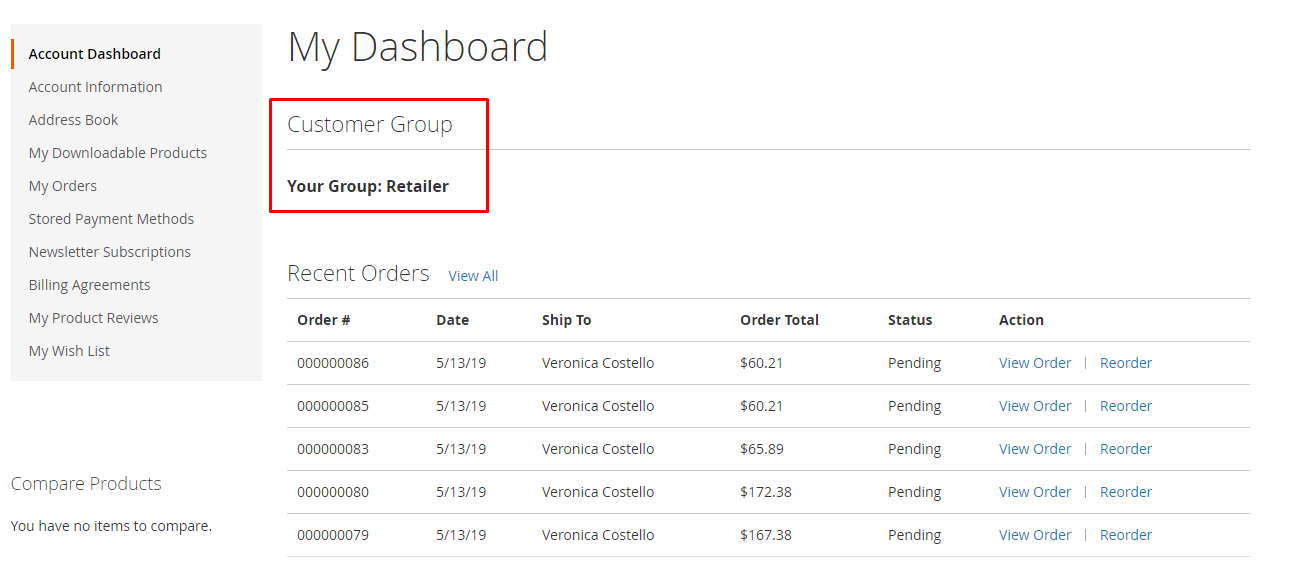View order 000000086
Viewport: 1297px width, 586px height.
click(x=1034, y=363)
